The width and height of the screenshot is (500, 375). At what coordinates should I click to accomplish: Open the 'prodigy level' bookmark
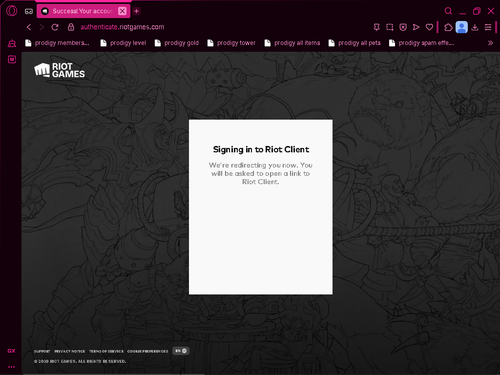pyautogui.click(x=123, y=43)
